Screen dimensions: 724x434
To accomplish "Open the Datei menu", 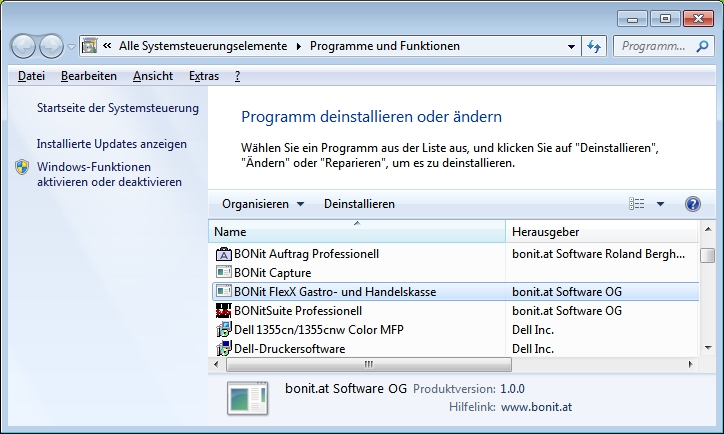I will (31, 76).
